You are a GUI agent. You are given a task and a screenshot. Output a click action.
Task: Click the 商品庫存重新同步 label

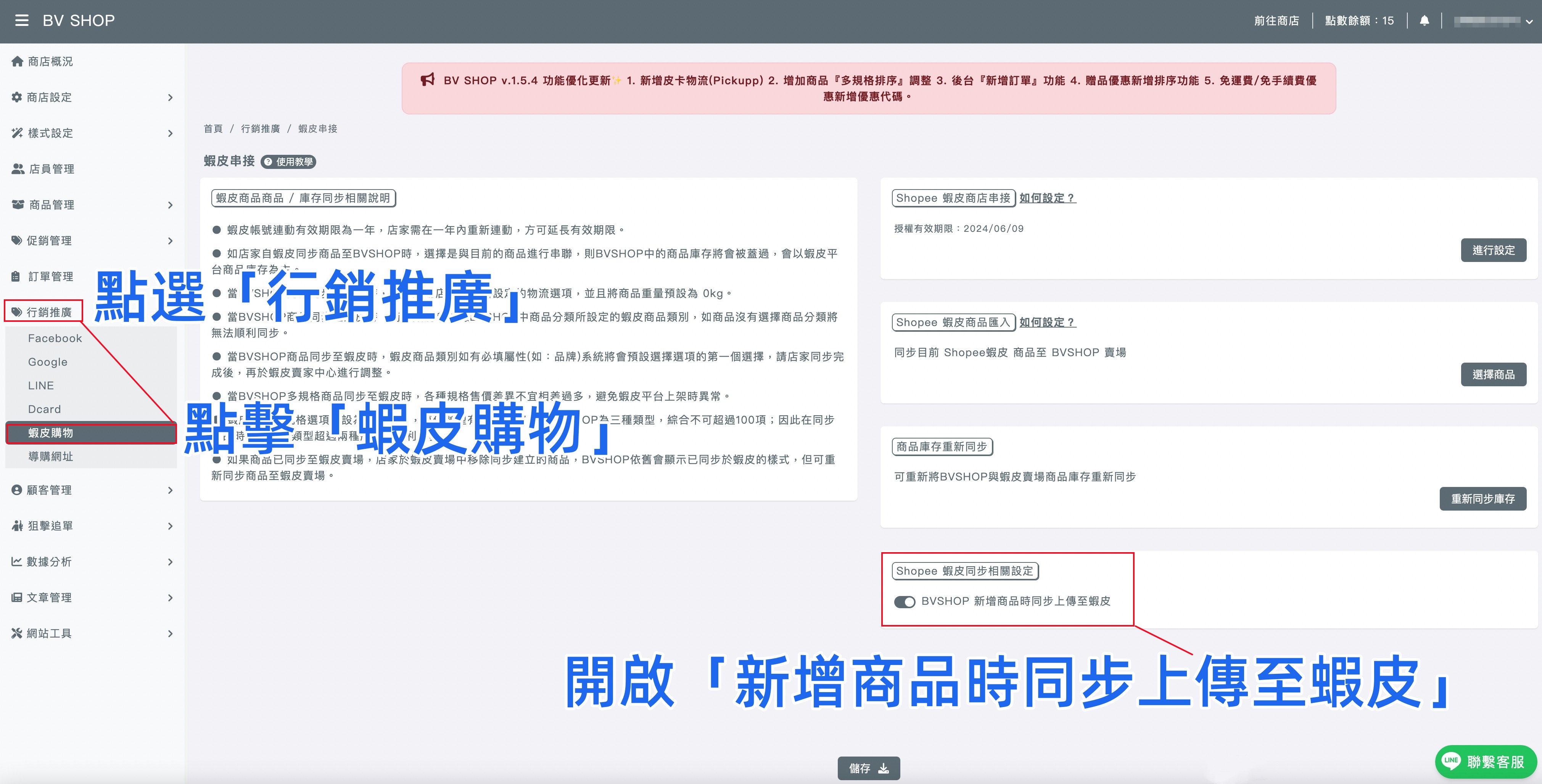942,447
